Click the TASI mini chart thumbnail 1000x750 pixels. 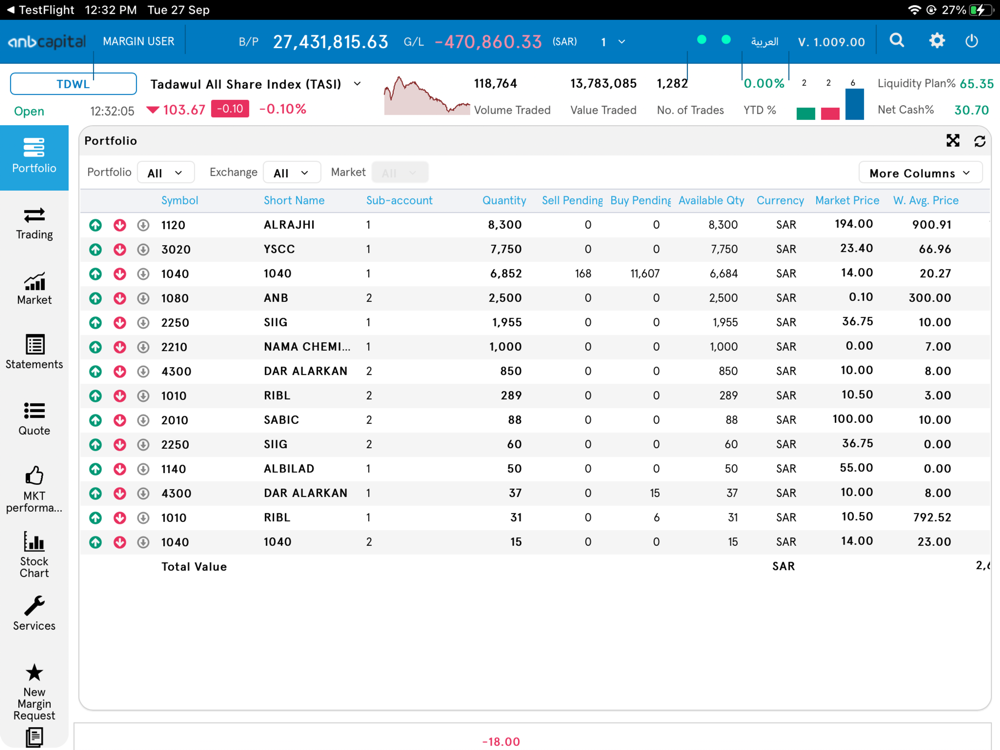426,96
